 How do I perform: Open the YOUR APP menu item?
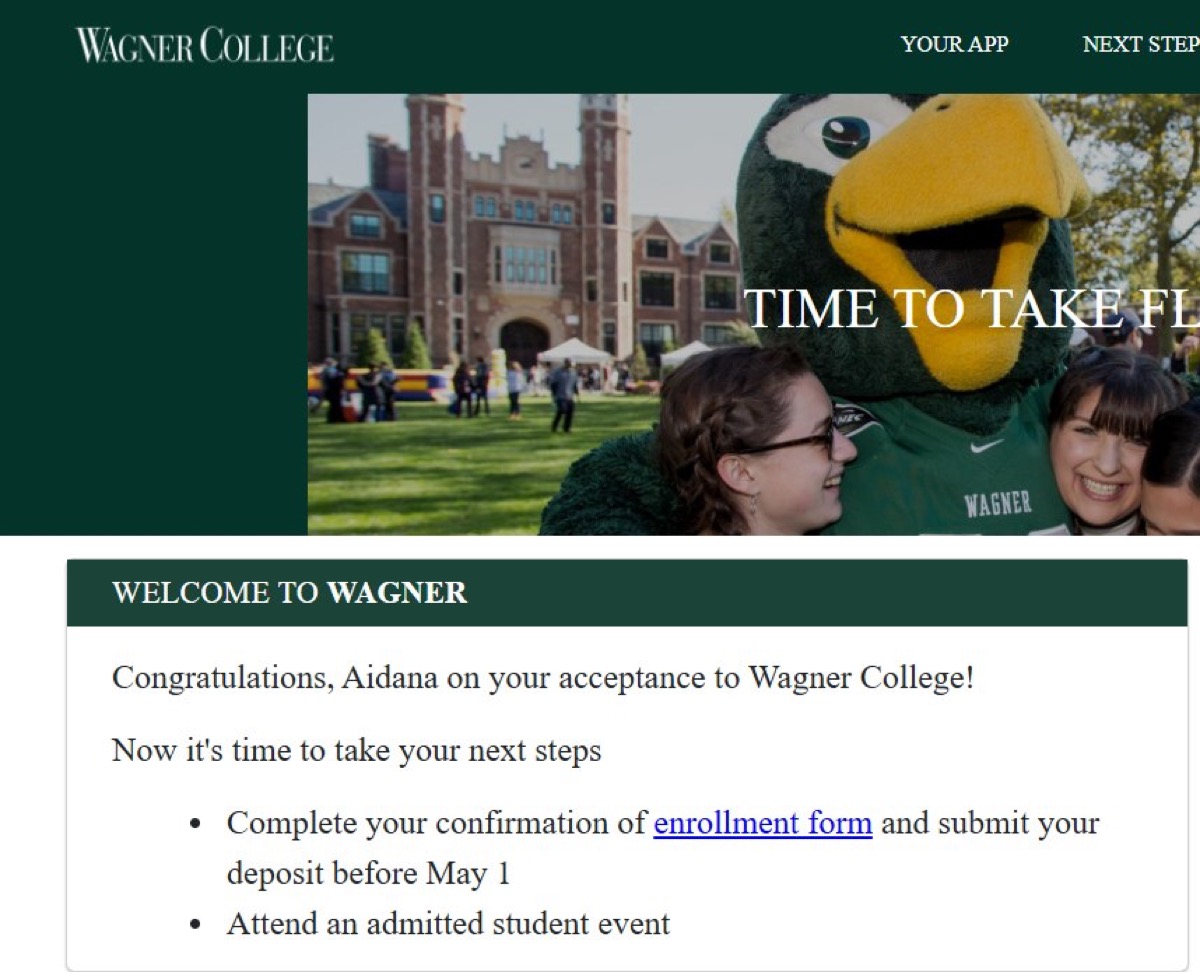point(954,44)
